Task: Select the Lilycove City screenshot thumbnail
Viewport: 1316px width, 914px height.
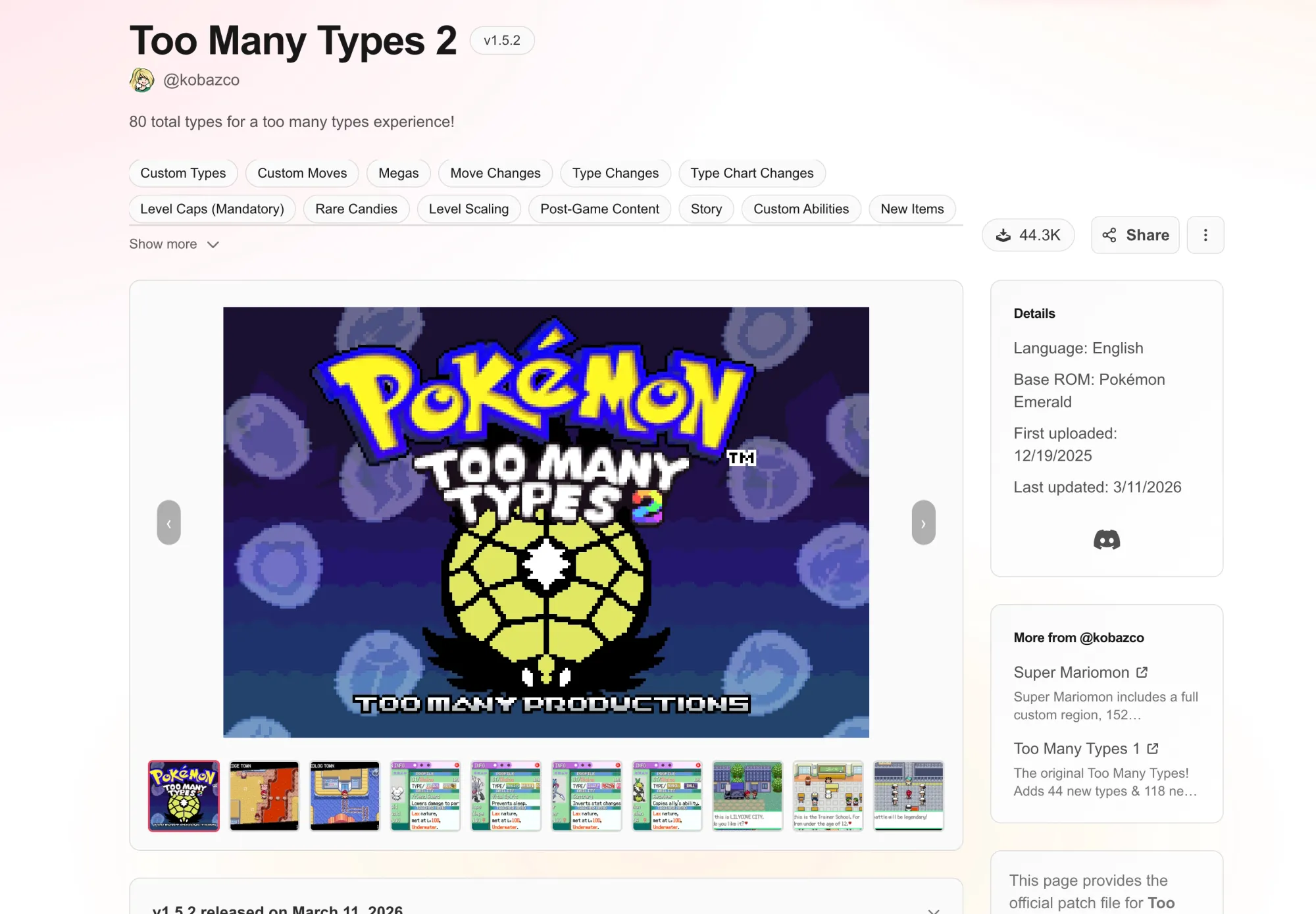Action: [x=747, y=796]
